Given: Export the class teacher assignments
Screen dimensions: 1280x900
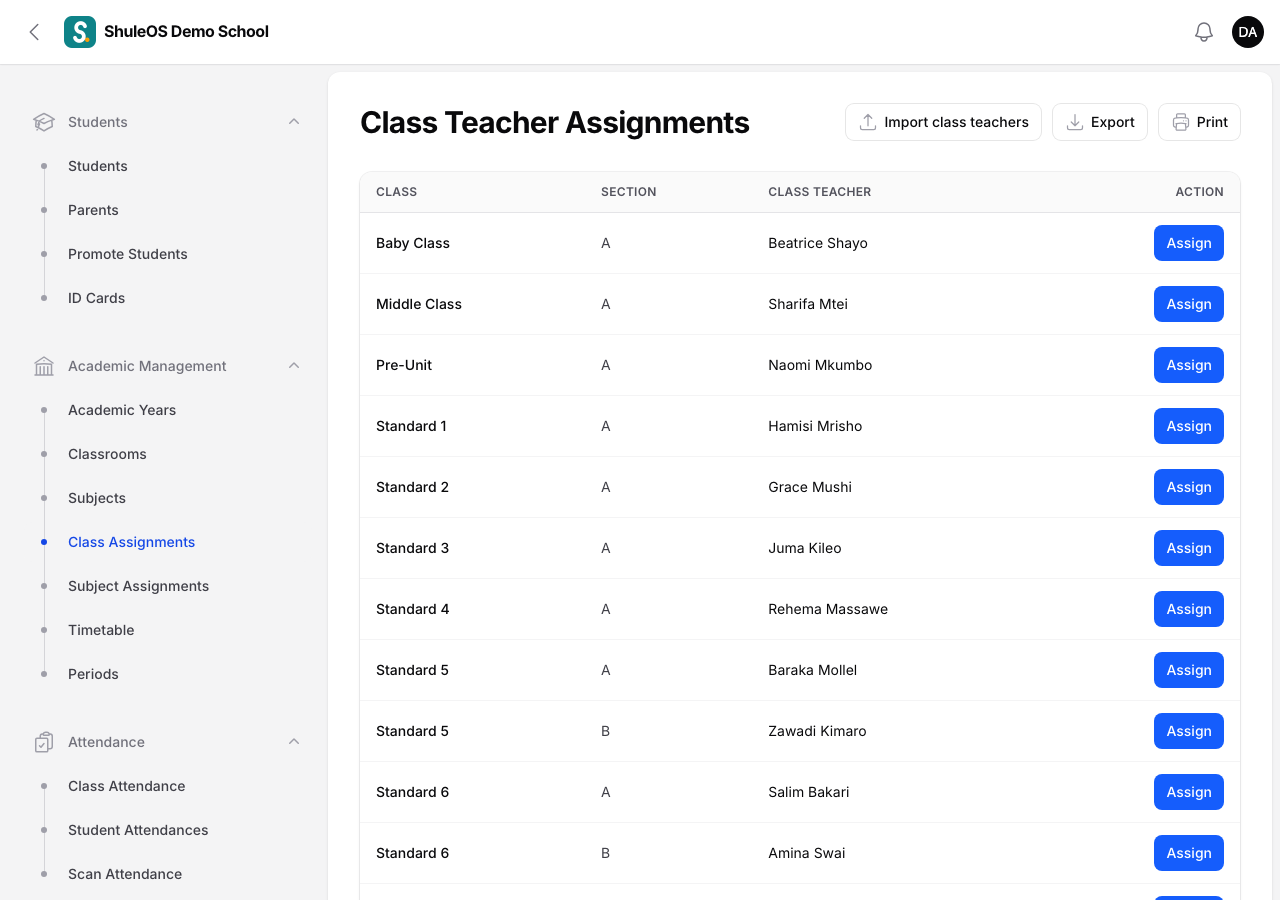Looking at the screenshot, I should coord(1100,122).
